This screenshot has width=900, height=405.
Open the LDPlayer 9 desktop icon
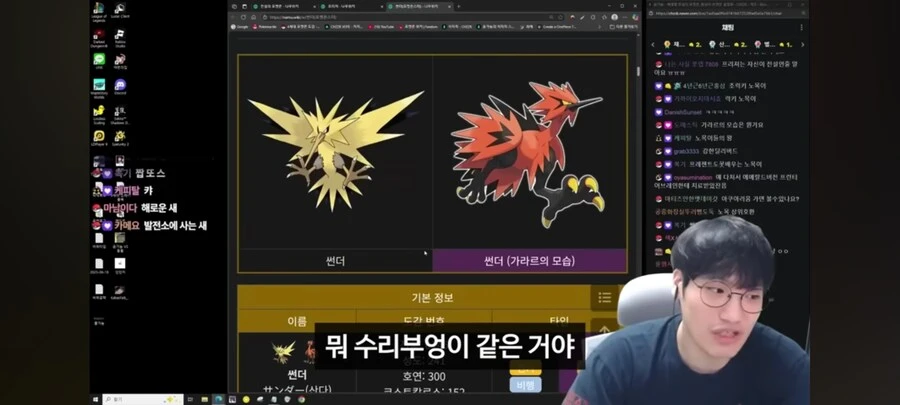[99, 138]
